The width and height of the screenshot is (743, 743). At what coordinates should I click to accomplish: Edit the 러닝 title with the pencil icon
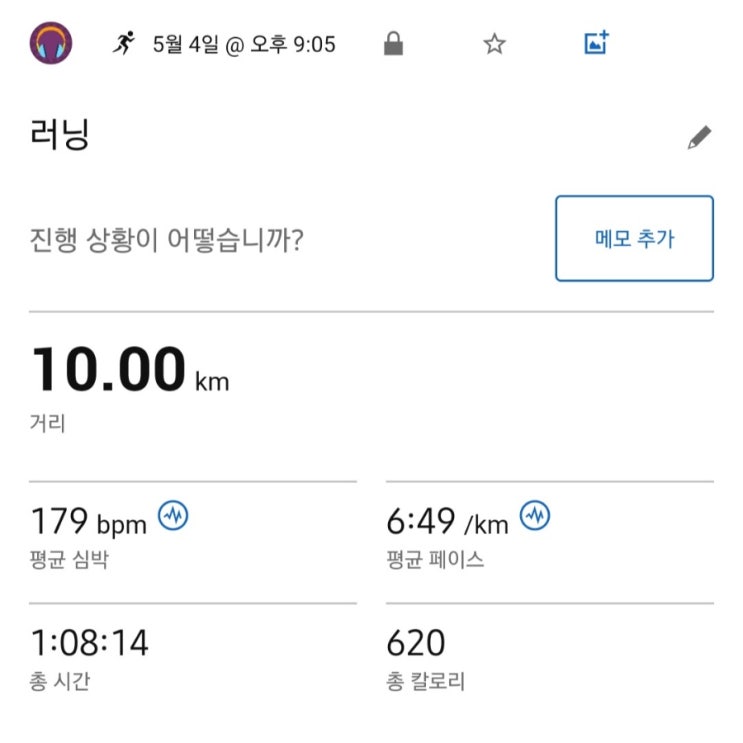click(x=699, y=137)
